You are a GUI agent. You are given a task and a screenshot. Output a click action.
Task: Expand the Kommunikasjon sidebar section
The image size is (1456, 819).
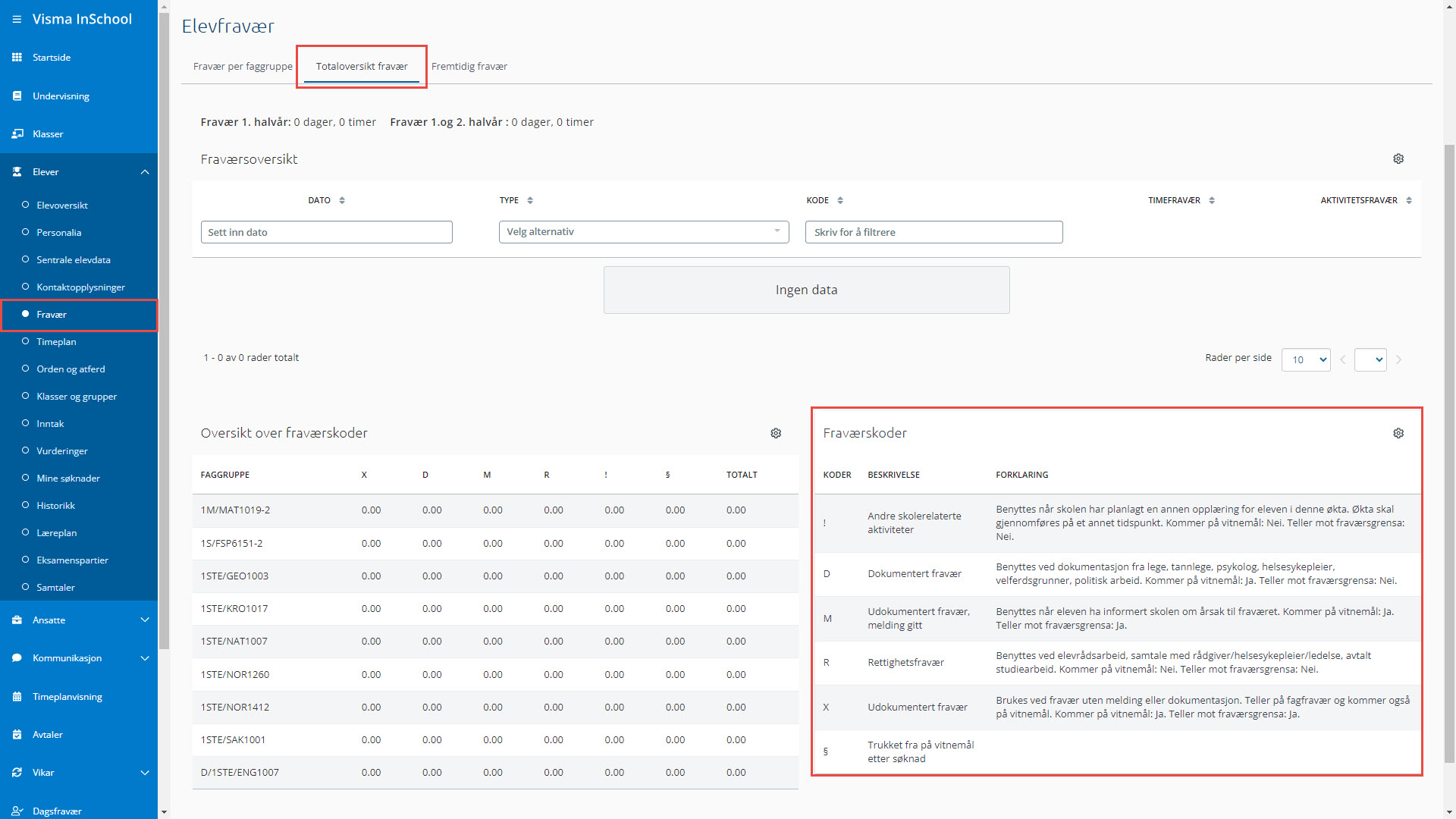145,658
